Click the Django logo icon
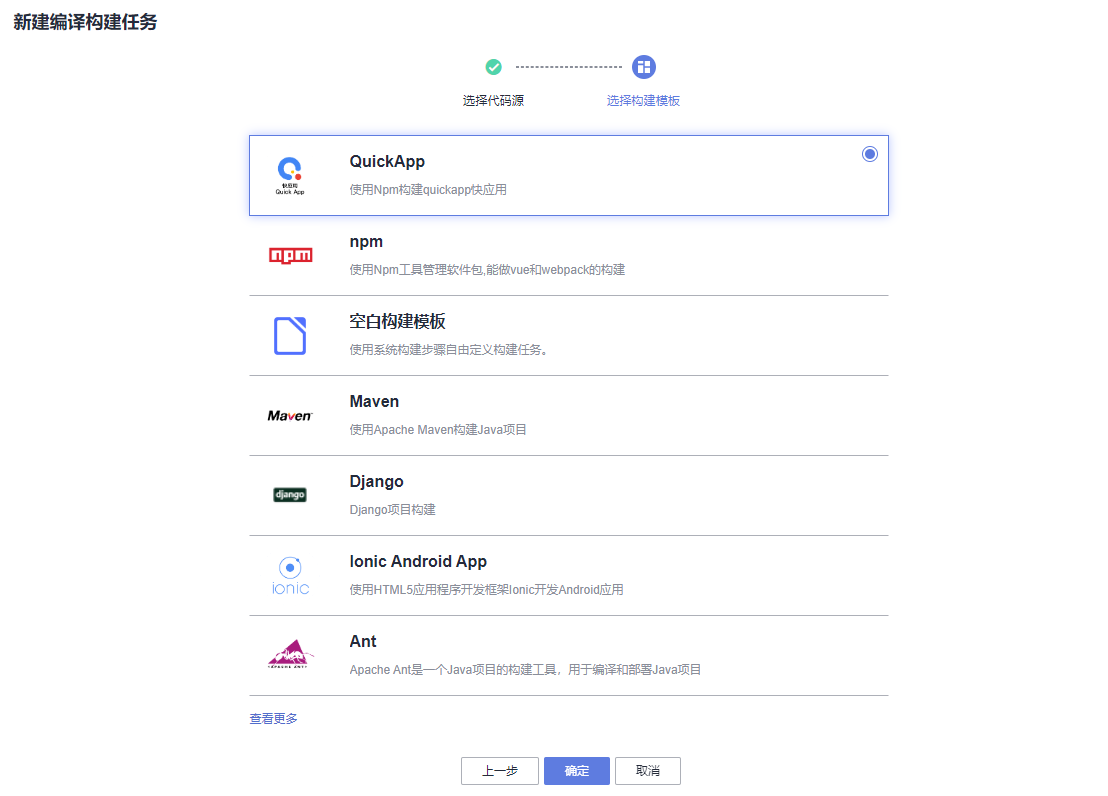 (290, 495)
